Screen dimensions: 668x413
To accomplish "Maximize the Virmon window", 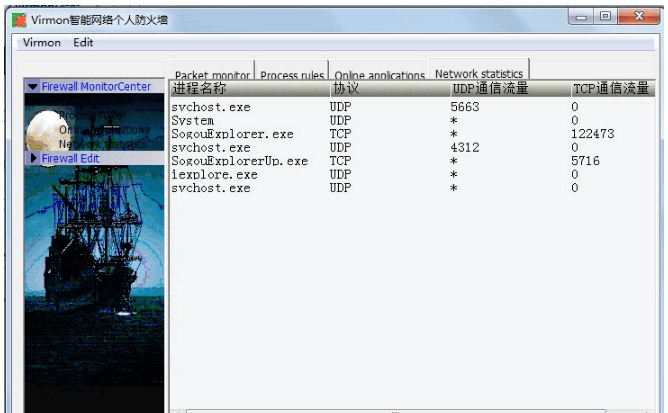I will pos(605,17).
